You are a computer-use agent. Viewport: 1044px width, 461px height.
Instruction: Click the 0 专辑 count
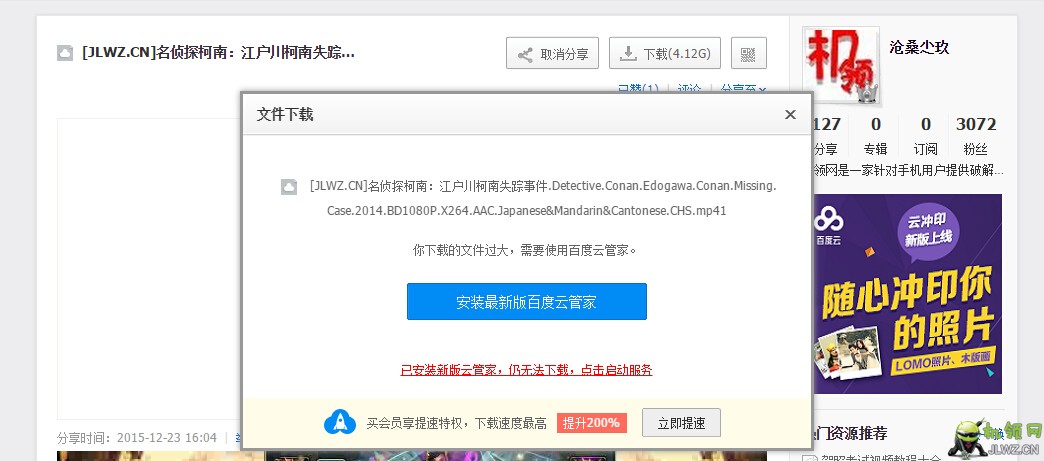[x=876, y=136]
